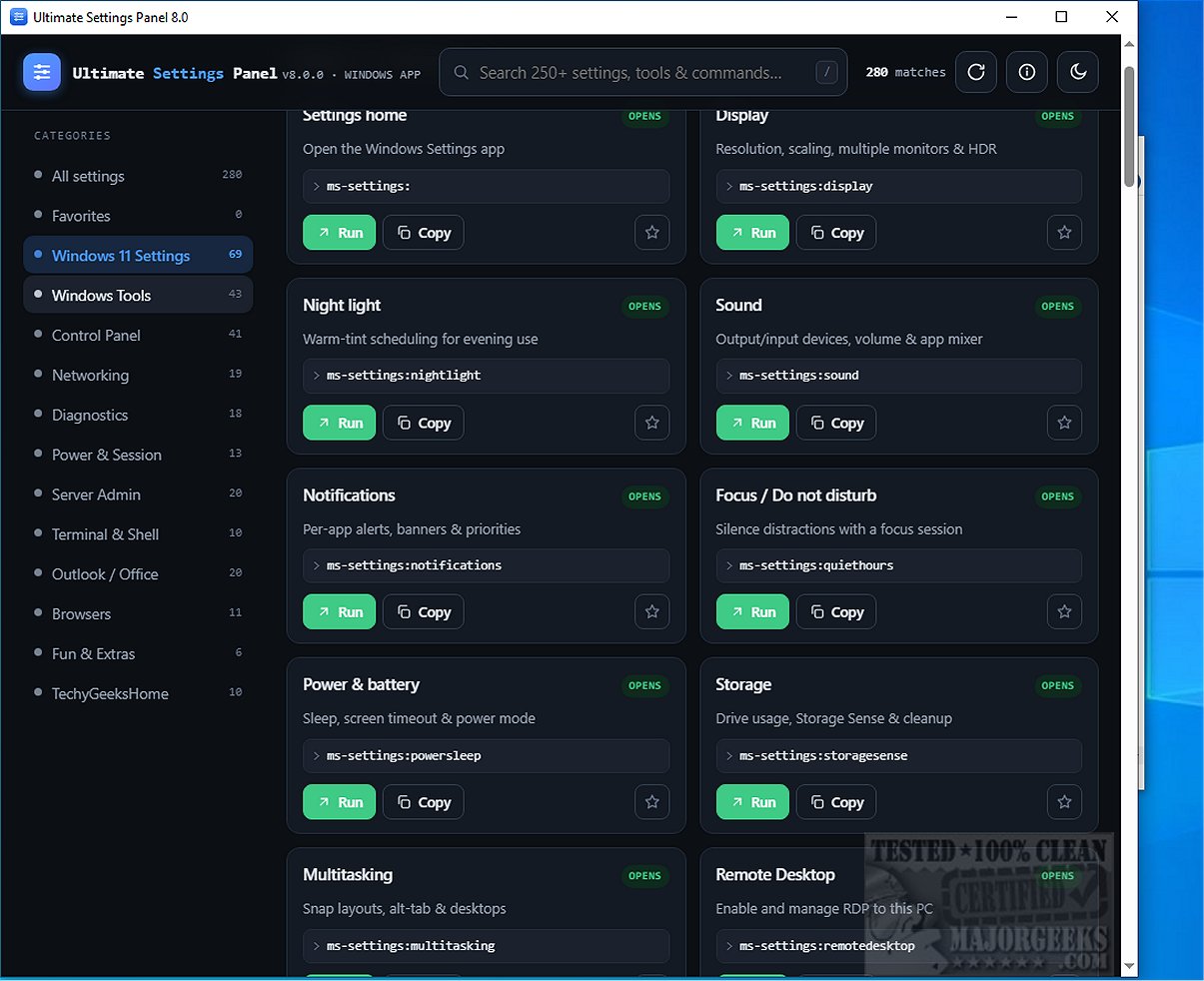
Task: Select All settings category
Action: (138, 176)
